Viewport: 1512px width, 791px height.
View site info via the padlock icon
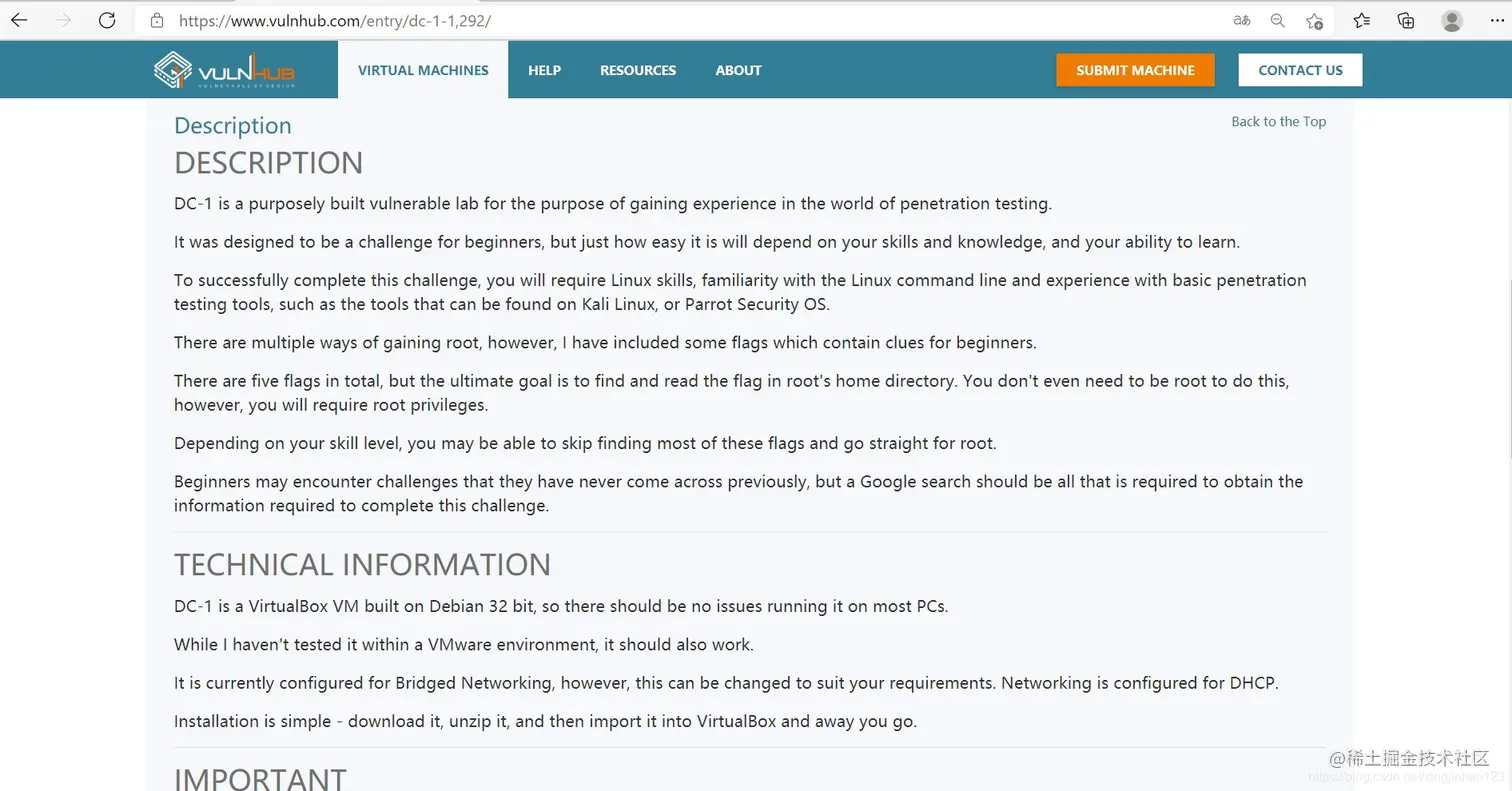[156, 20]
